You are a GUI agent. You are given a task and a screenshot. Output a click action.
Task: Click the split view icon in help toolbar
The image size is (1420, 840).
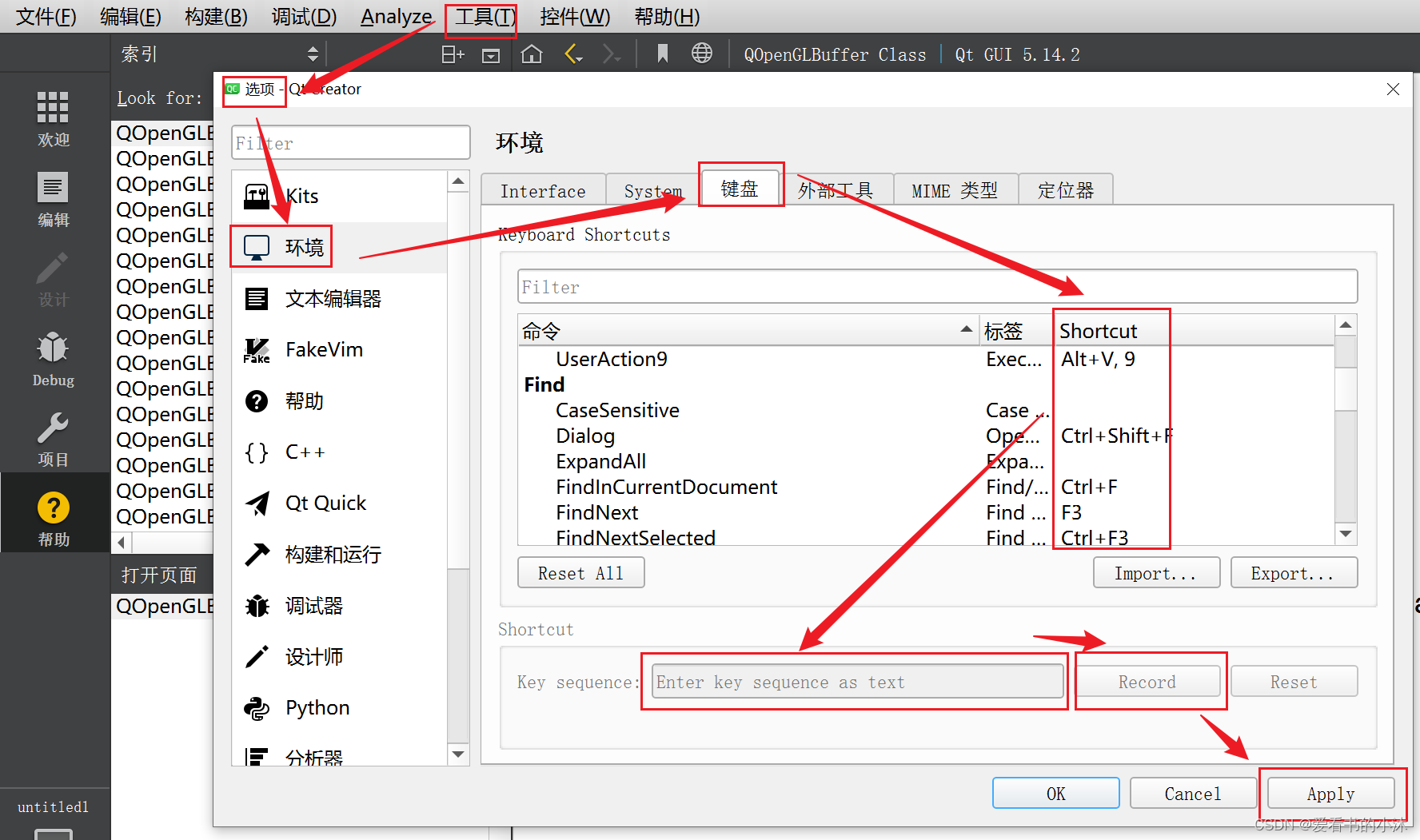click(x=453, y=54)
